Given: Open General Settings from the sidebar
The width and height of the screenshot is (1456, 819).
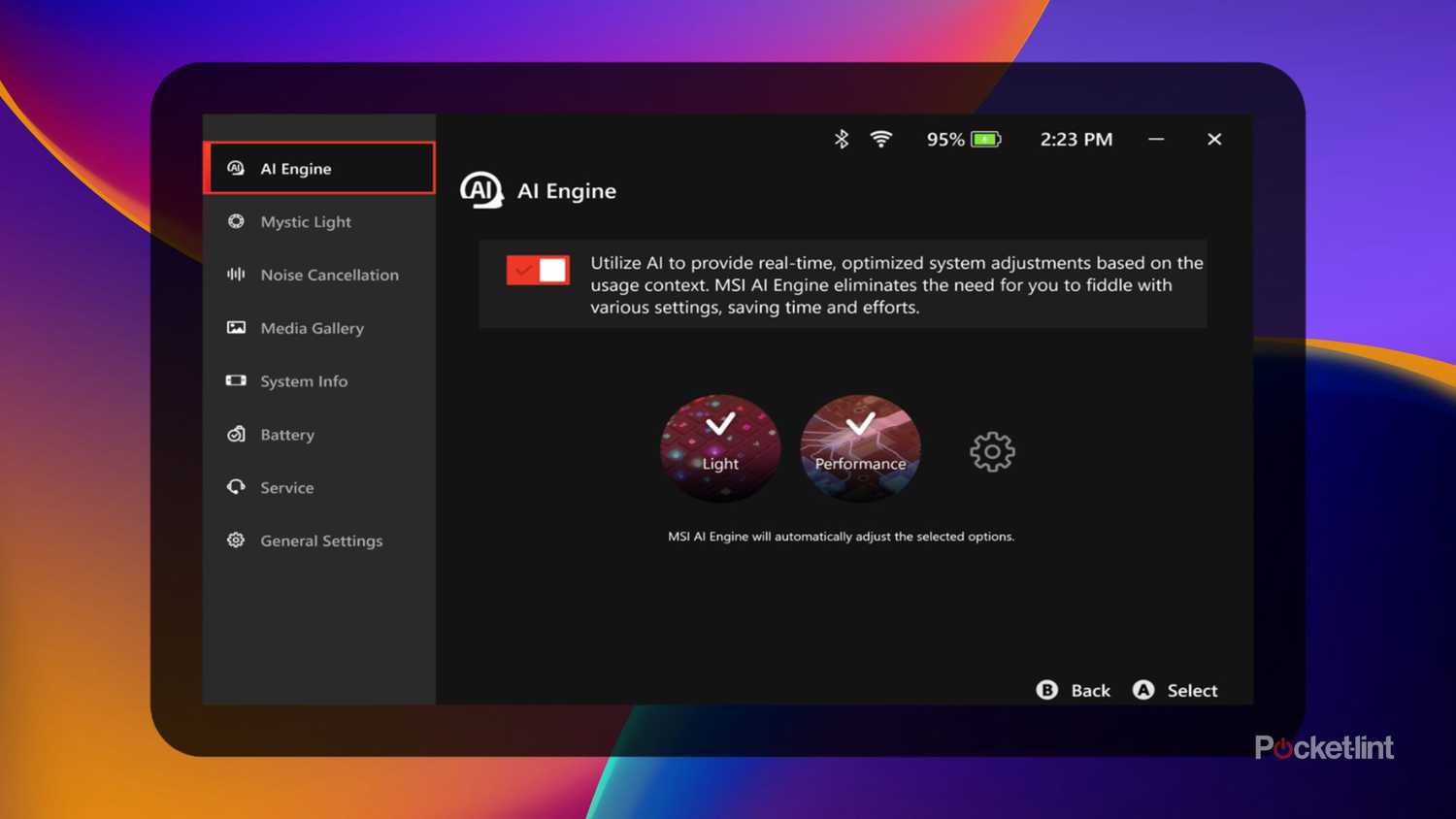Looking at the screenshot, I should [x=319, y=541].
